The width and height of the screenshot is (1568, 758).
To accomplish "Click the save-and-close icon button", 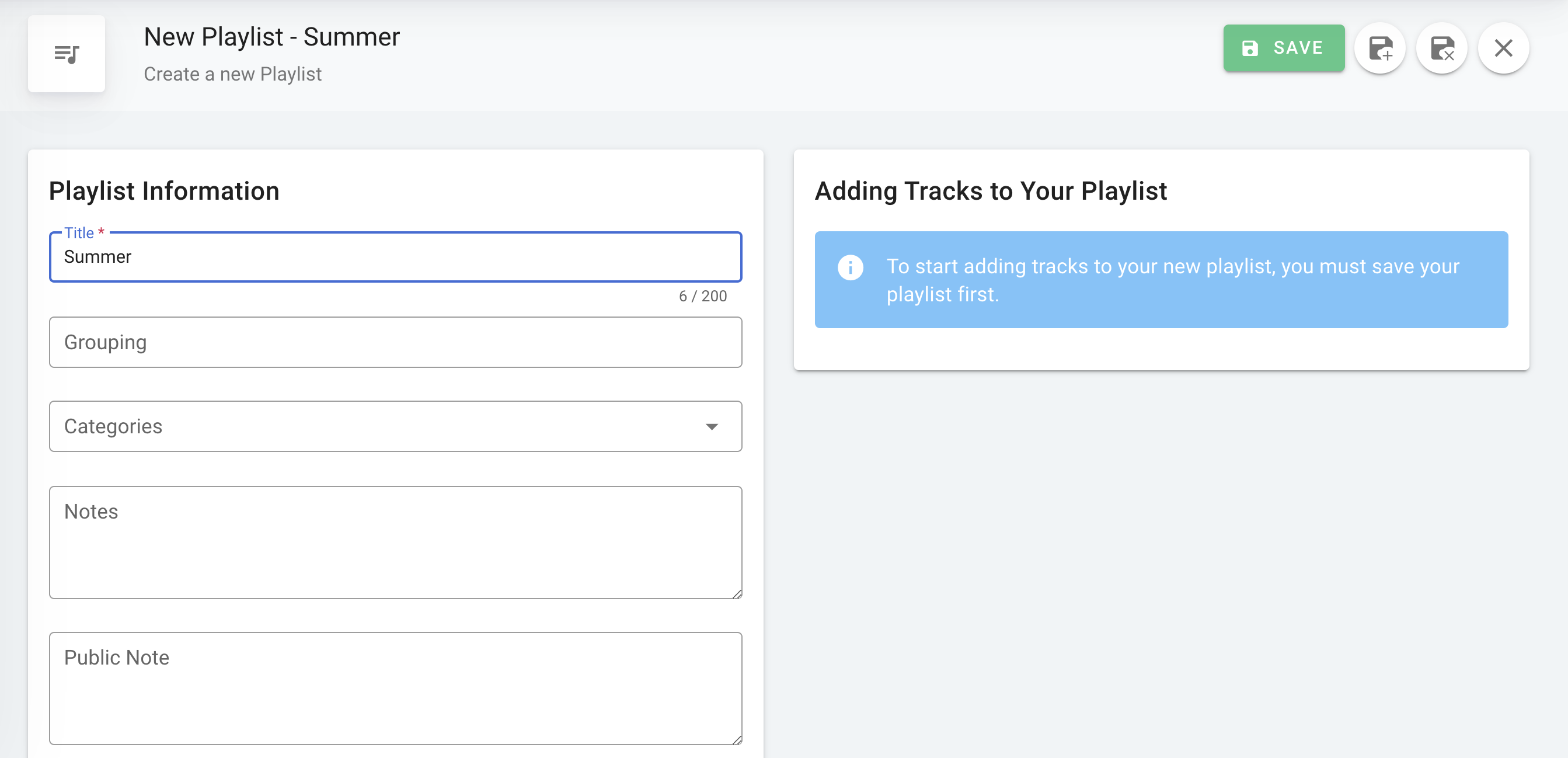I will point(1441,48).
